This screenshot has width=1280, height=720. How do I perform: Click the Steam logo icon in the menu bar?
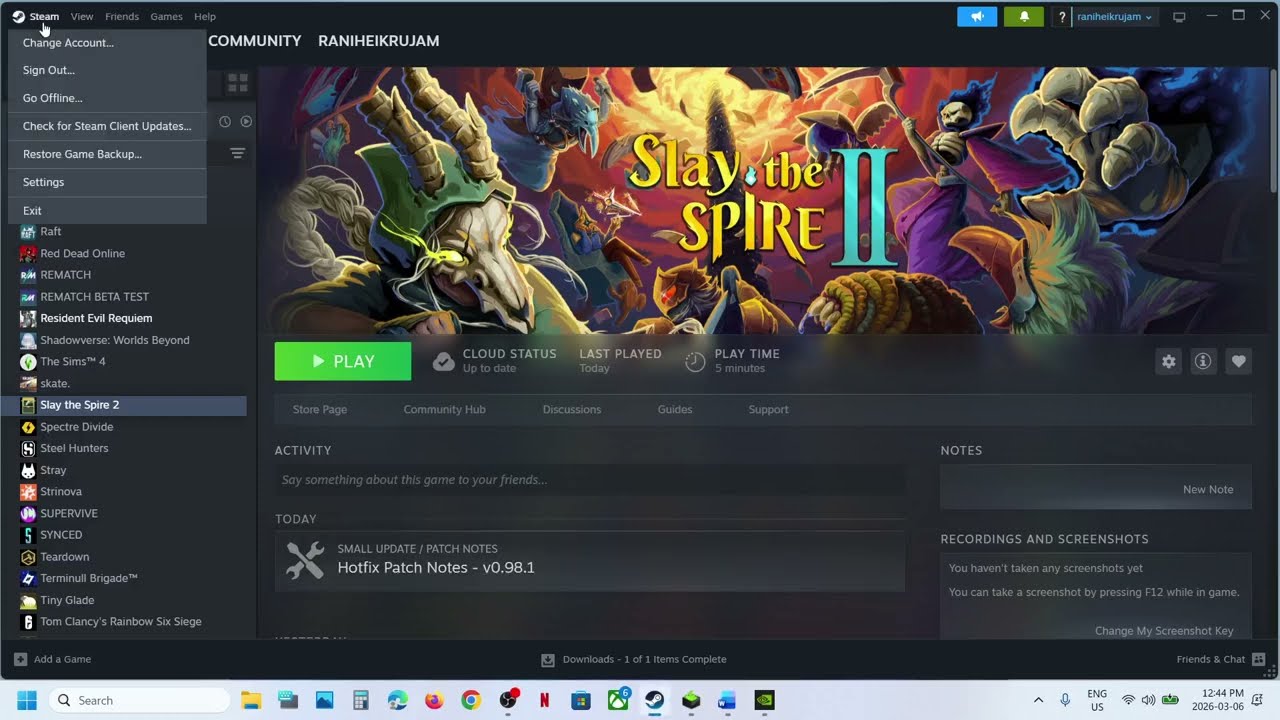(18, 16)
